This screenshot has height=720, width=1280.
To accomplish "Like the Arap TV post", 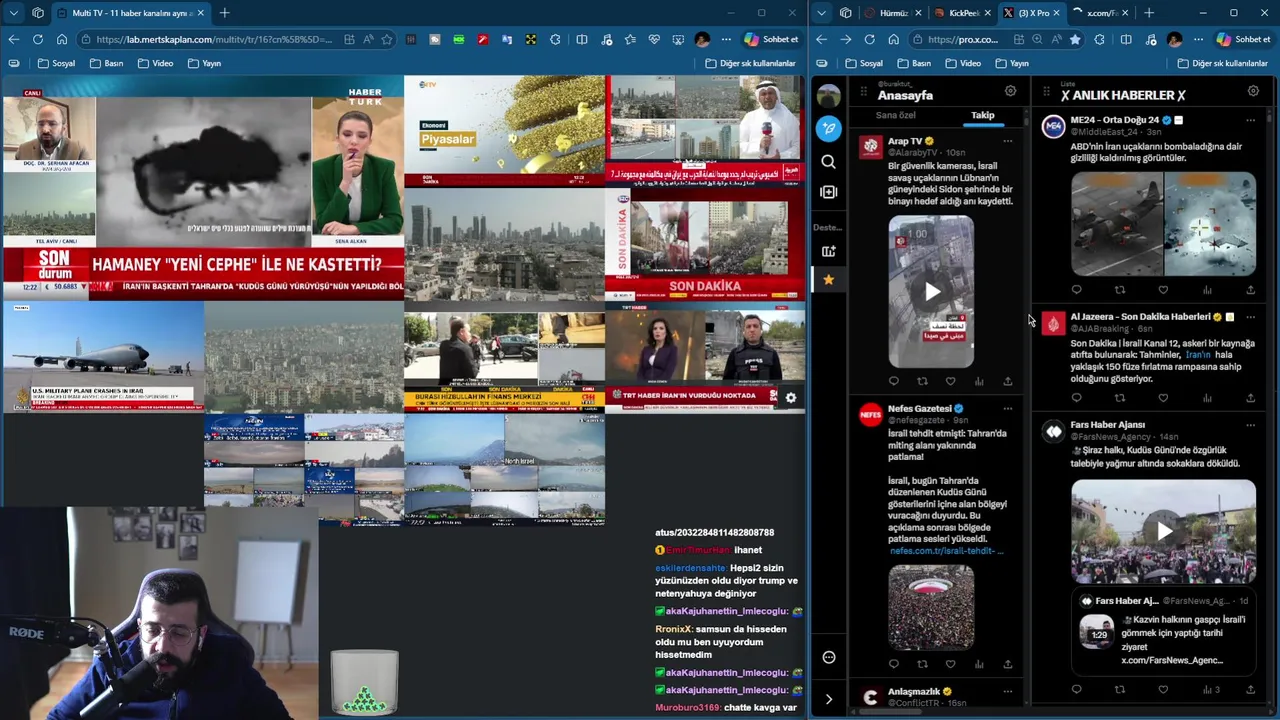I will (x=950, y=381).
